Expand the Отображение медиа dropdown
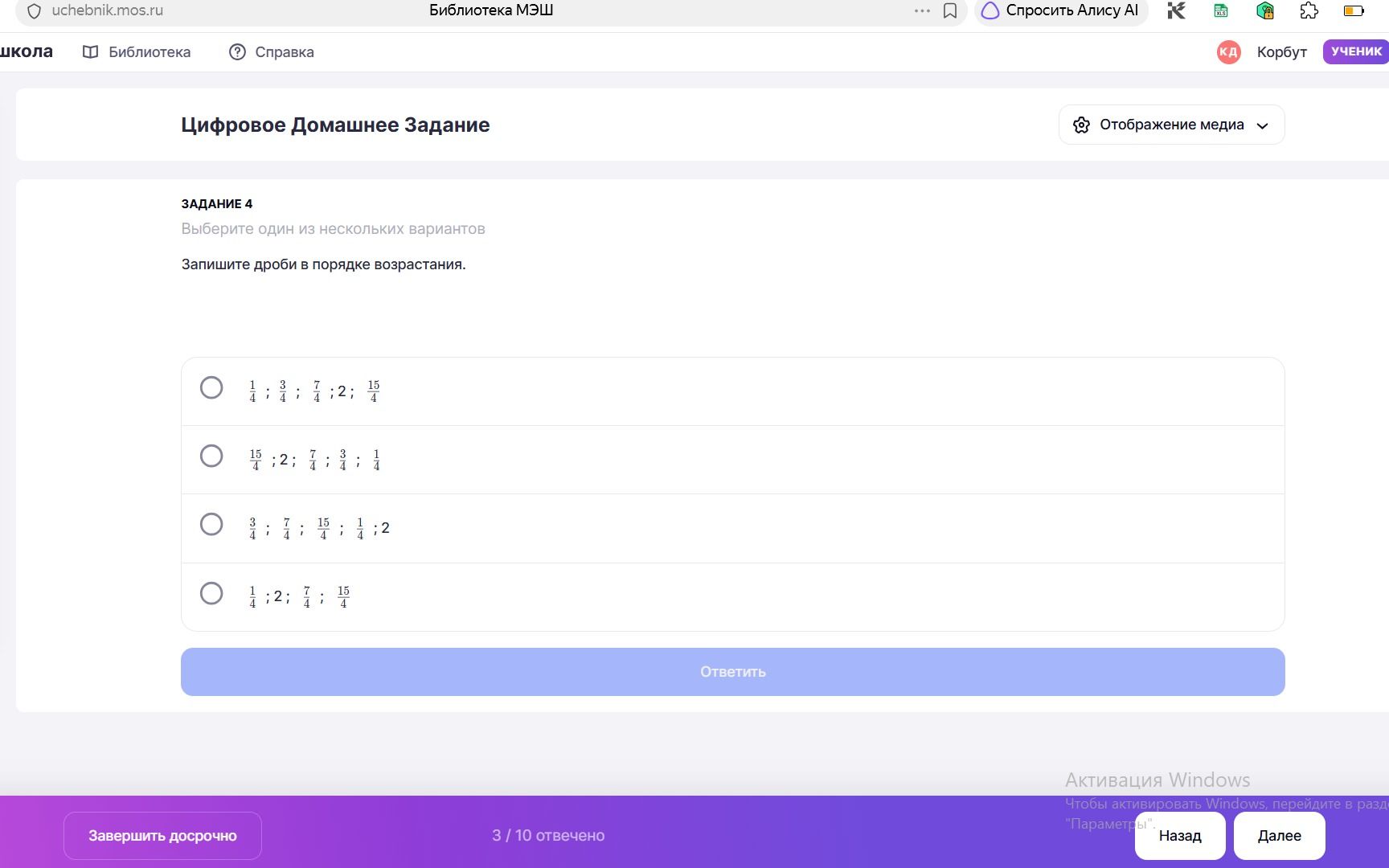Screen dimensions: 1389x868 point(1171,125)
